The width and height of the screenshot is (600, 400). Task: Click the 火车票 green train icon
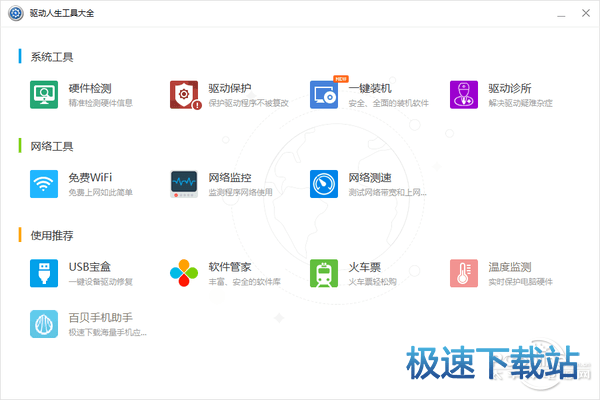click(324, 273)
